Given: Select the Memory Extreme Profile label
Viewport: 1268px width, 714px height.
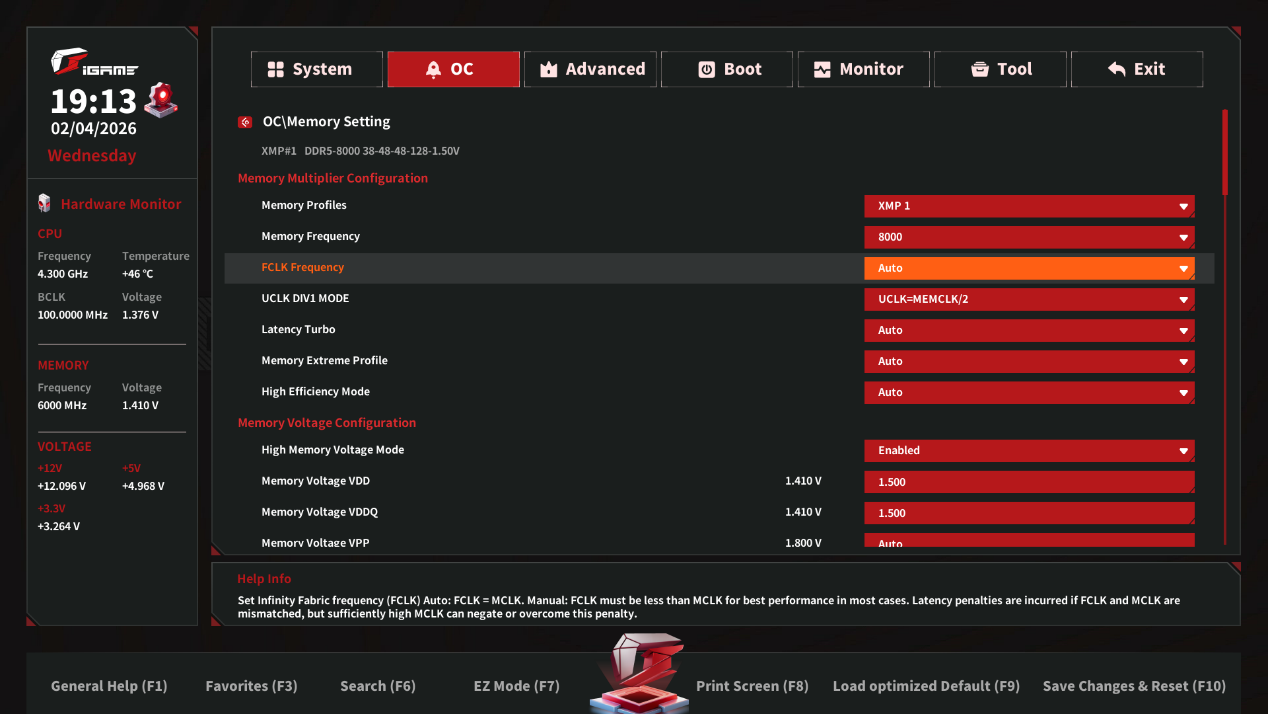Looking at the screenshot, I should point(324,360).
